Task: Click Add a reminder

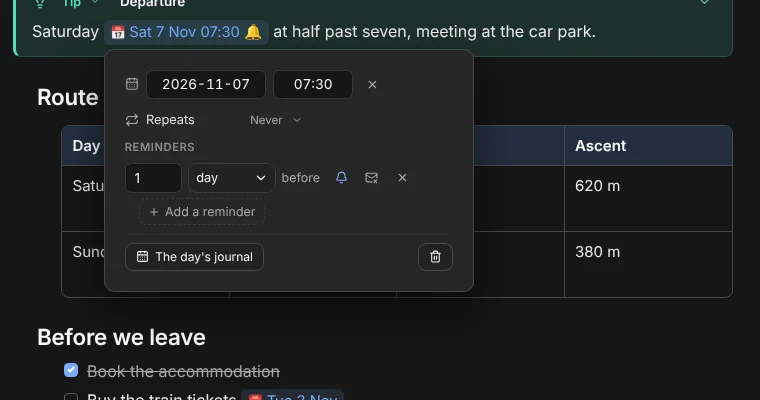Action: click(202, 212)
